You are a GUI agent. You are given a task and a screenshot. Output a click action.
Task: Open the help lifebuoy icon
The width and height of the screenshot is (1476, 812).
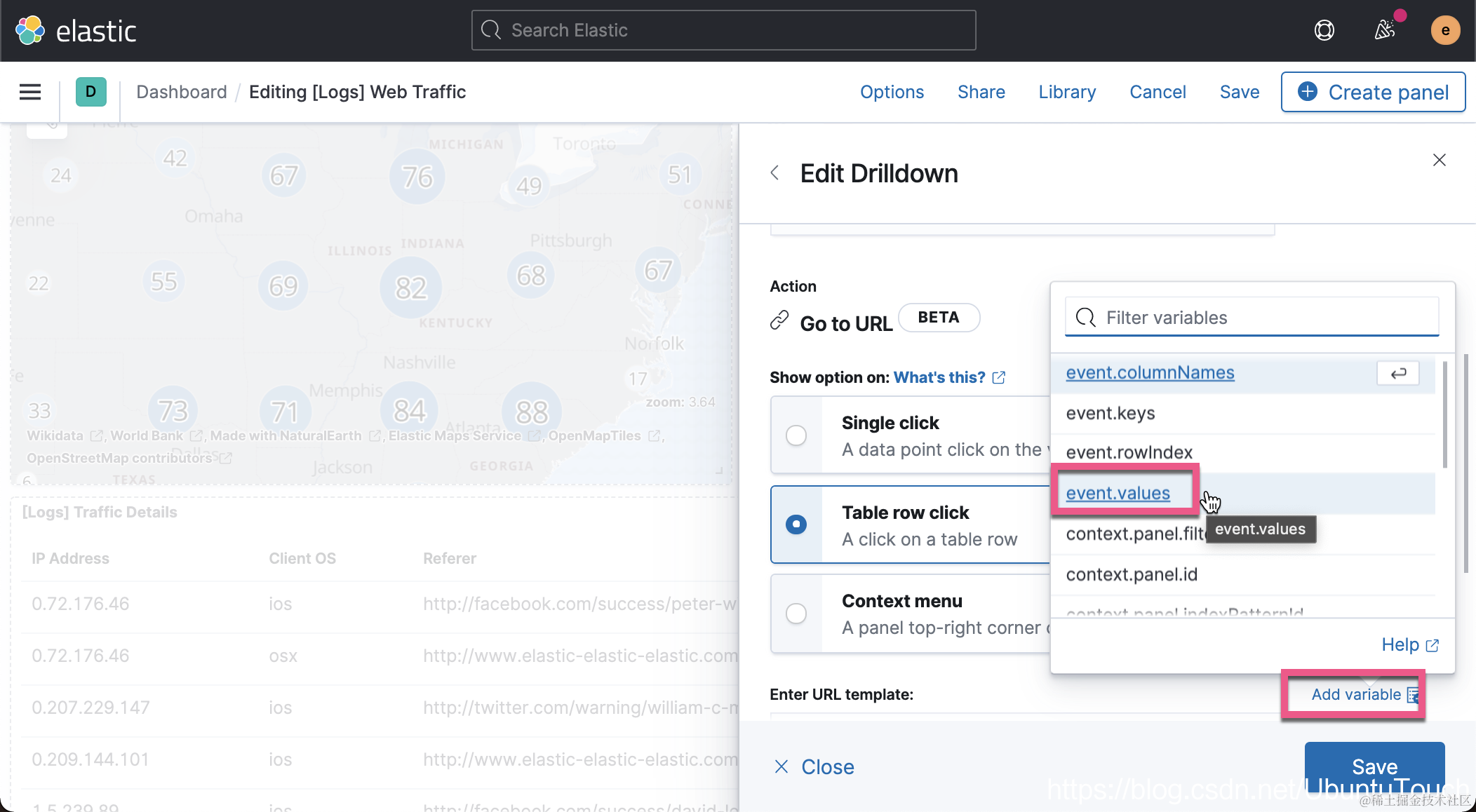click(x=1324, y=30)
